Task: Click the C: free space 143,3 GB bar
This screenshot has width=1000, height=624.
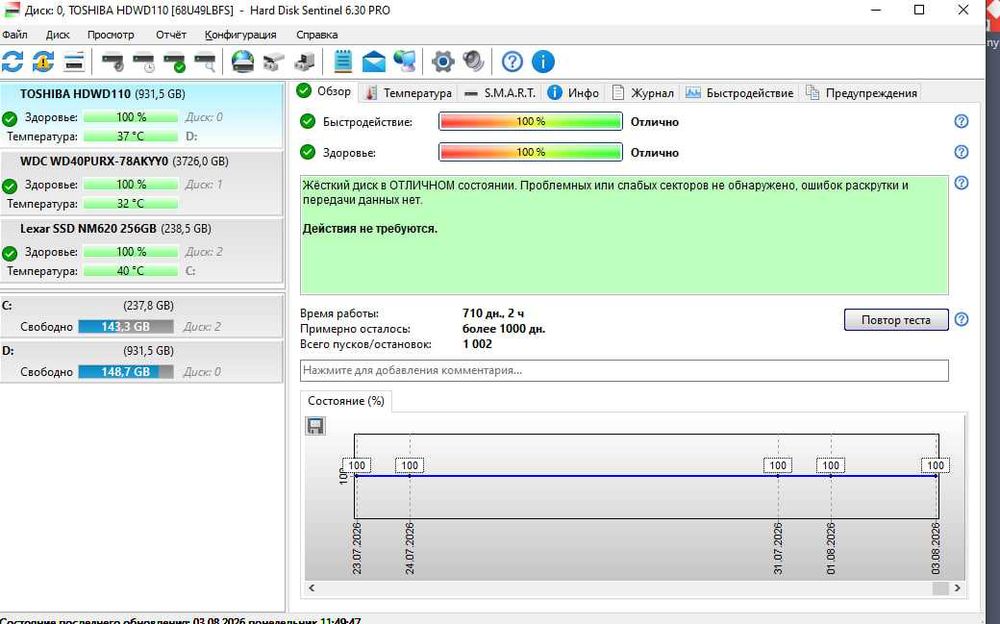Action: tap(126, 327)
